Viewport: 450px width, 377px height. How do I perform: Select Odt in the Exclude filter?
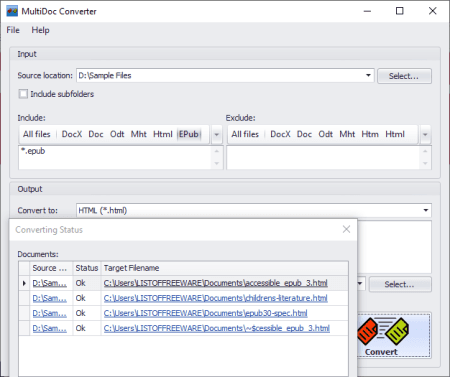click(326, 134)
